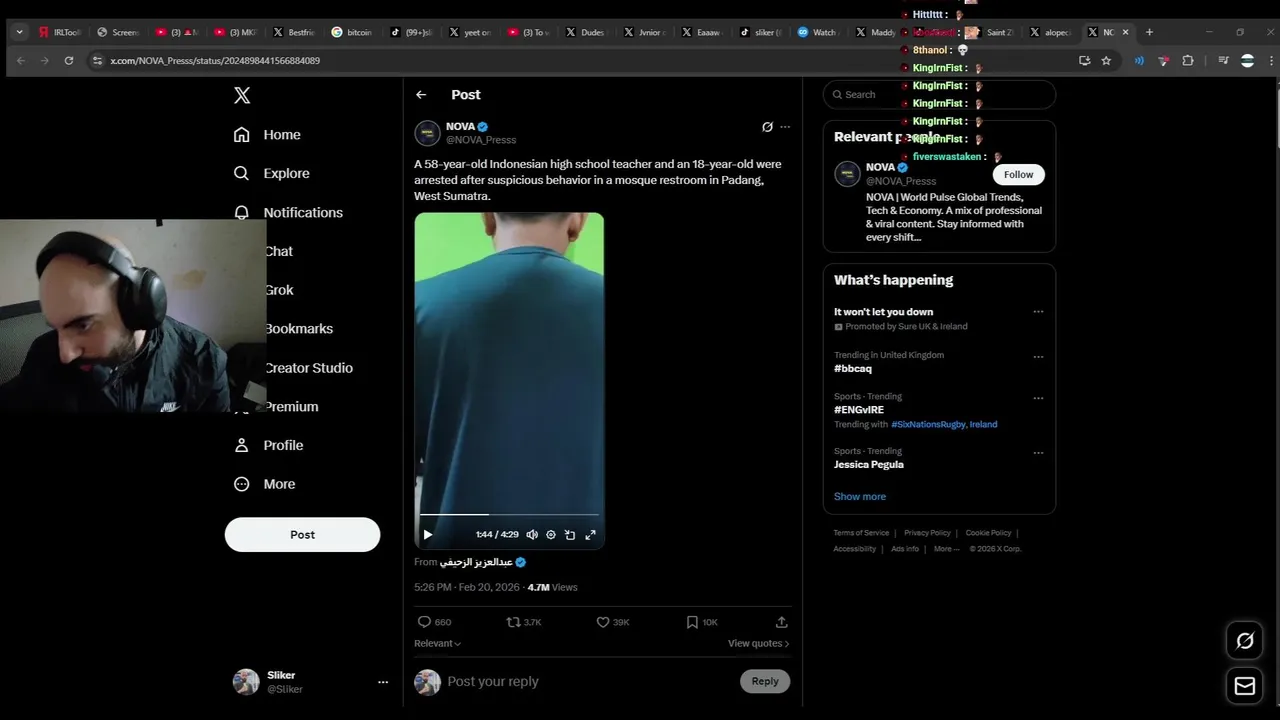Open Creator Studio in the sidebar
This screenshot has width=1280, height=720.
coord(308,368)
